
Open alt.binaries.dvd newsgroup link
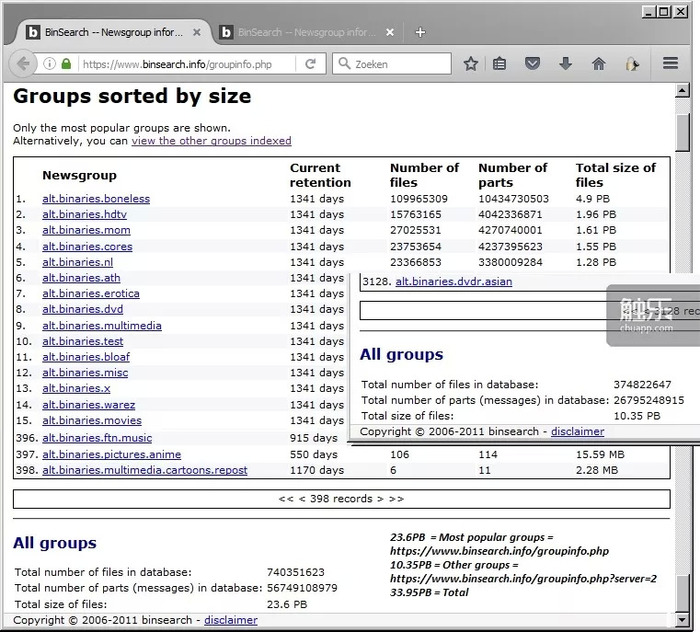83,309
